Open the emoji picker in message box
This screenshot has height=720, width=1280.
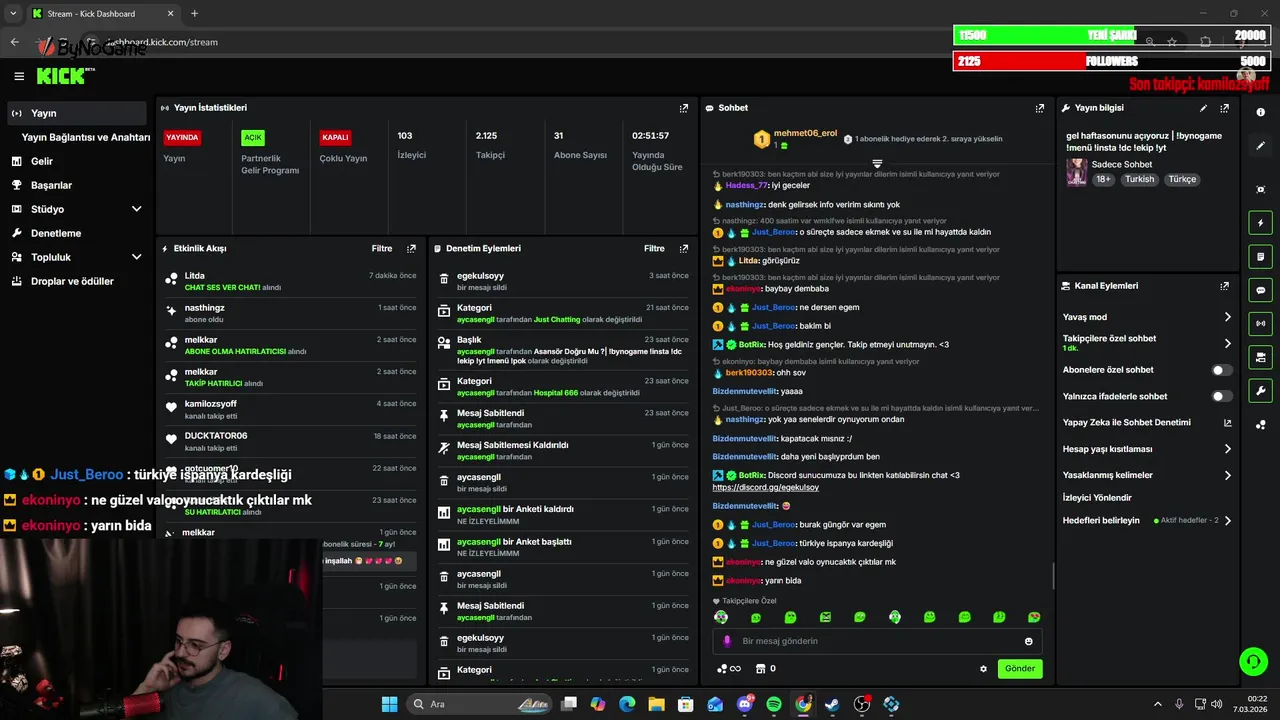1028,641
